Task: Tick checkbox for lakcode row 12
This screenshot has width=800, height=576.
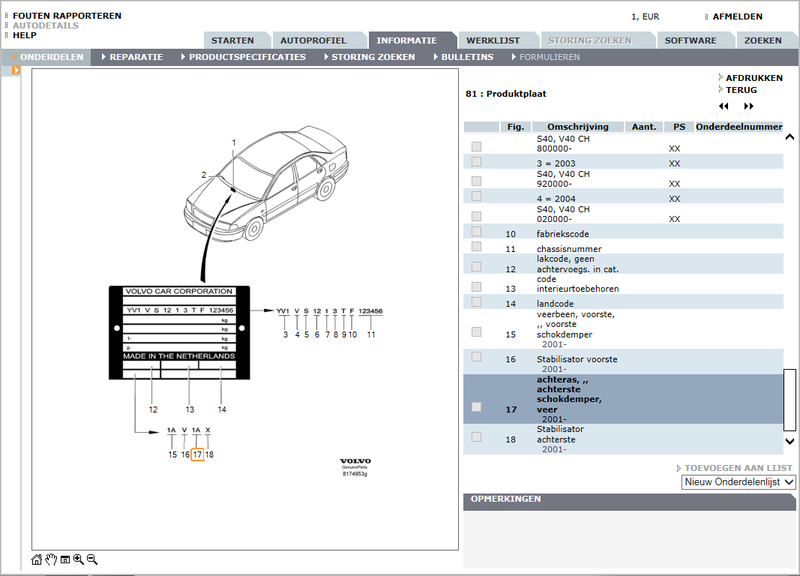Action: [x=477, y=266]
